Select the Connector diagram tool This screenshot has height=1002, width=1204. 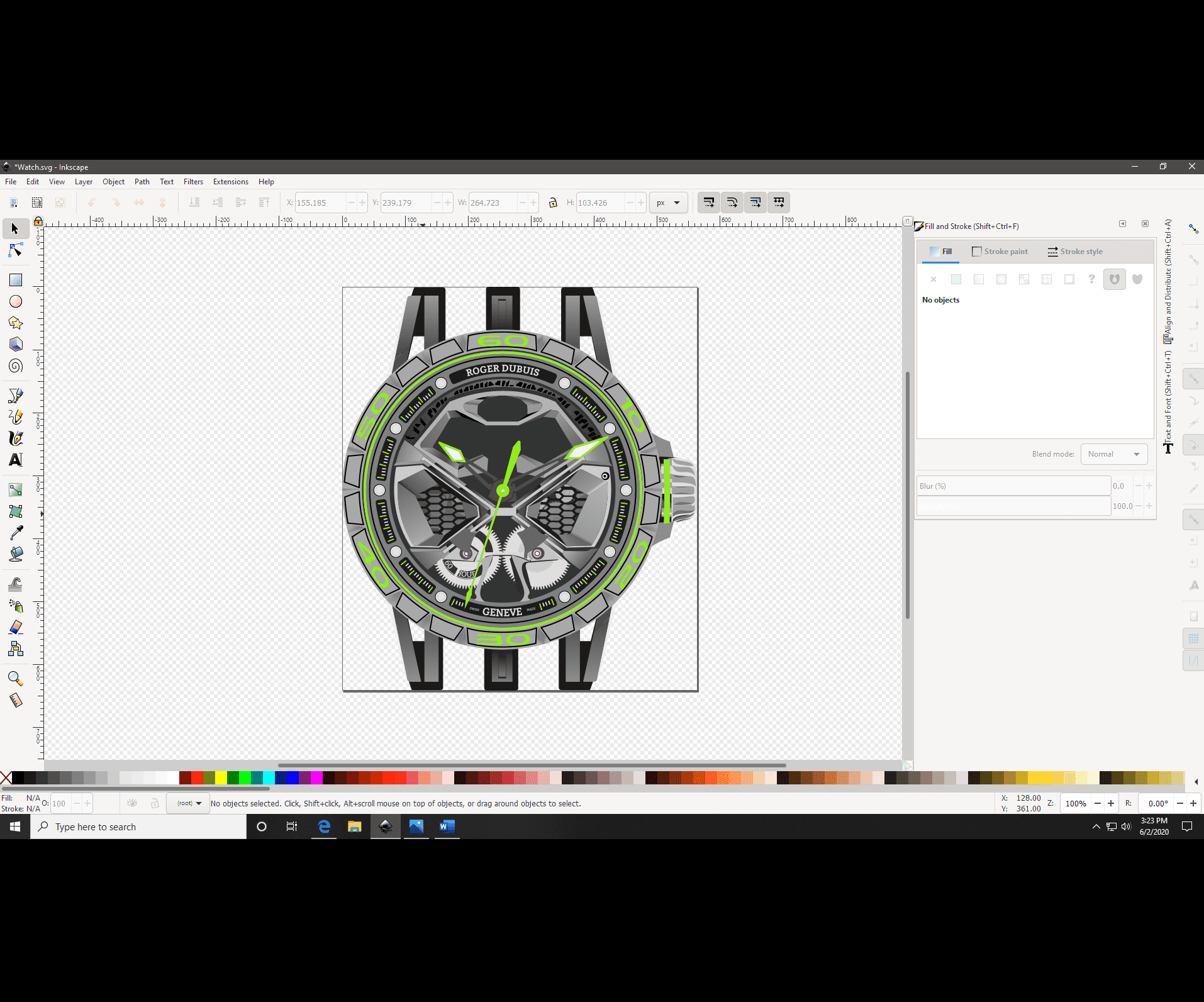[x=16, y=649]
